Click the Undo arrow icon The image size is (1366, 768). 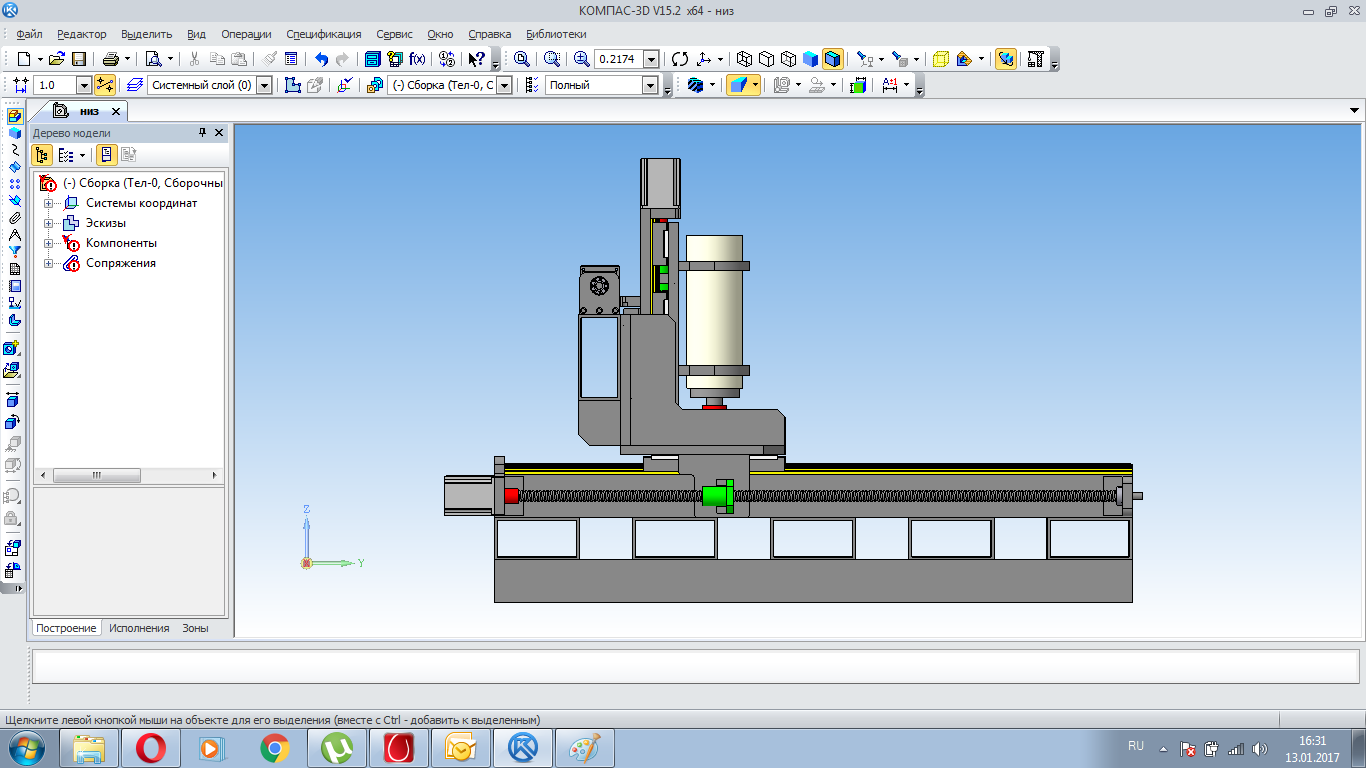tap(321, 59)
